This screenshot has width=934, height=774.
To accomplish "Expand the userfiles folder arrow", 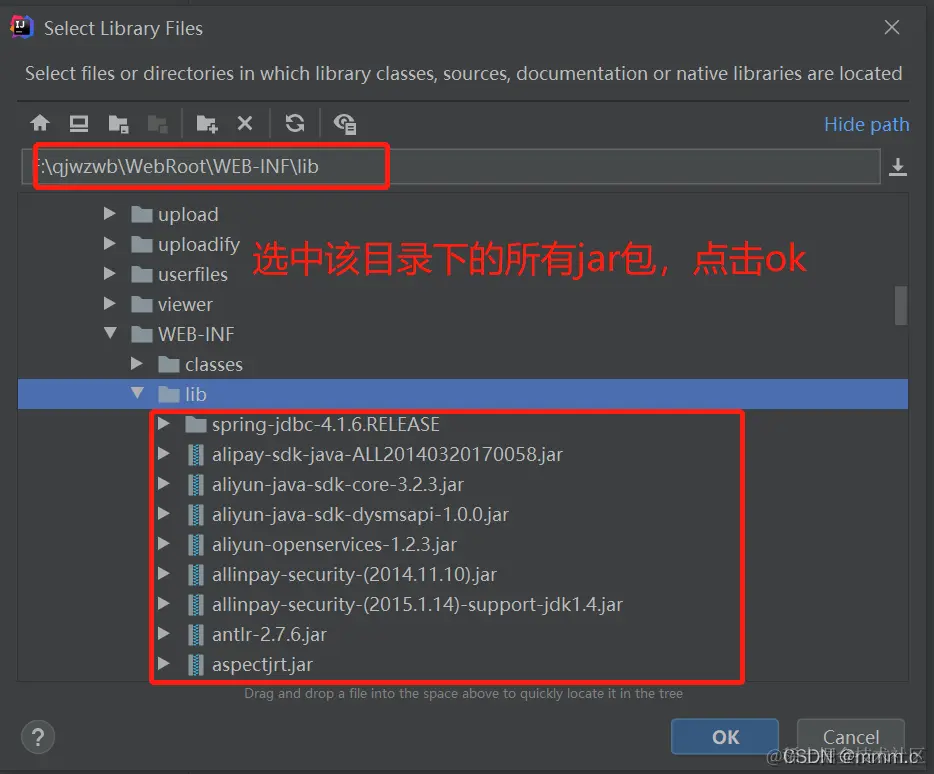I will 110,273.
